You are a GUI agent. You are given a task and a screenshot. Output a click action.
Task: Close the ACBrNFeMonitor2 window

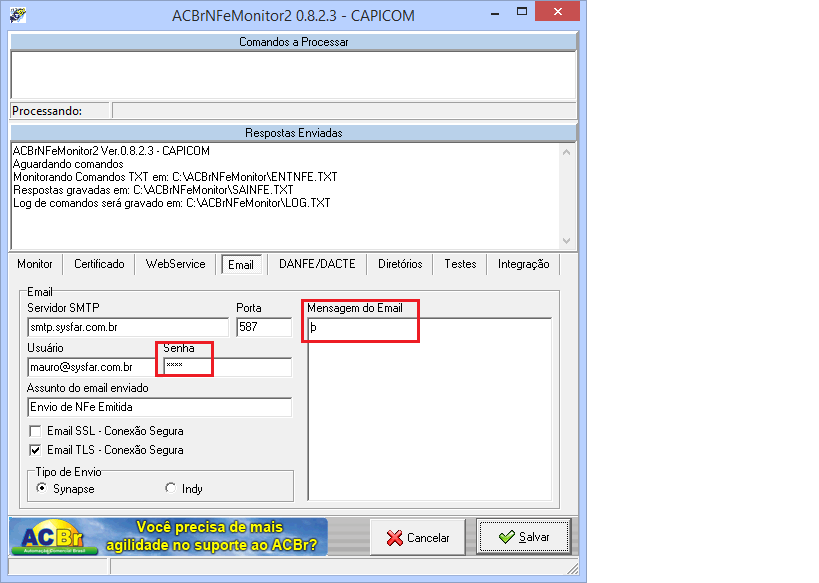[x=557, y=11]
